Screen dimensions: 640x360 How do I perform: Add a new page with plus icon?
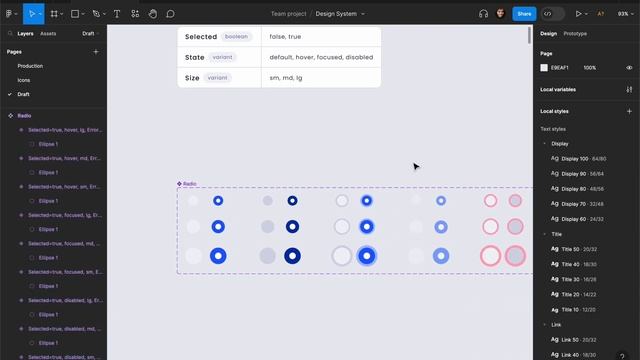96,52
